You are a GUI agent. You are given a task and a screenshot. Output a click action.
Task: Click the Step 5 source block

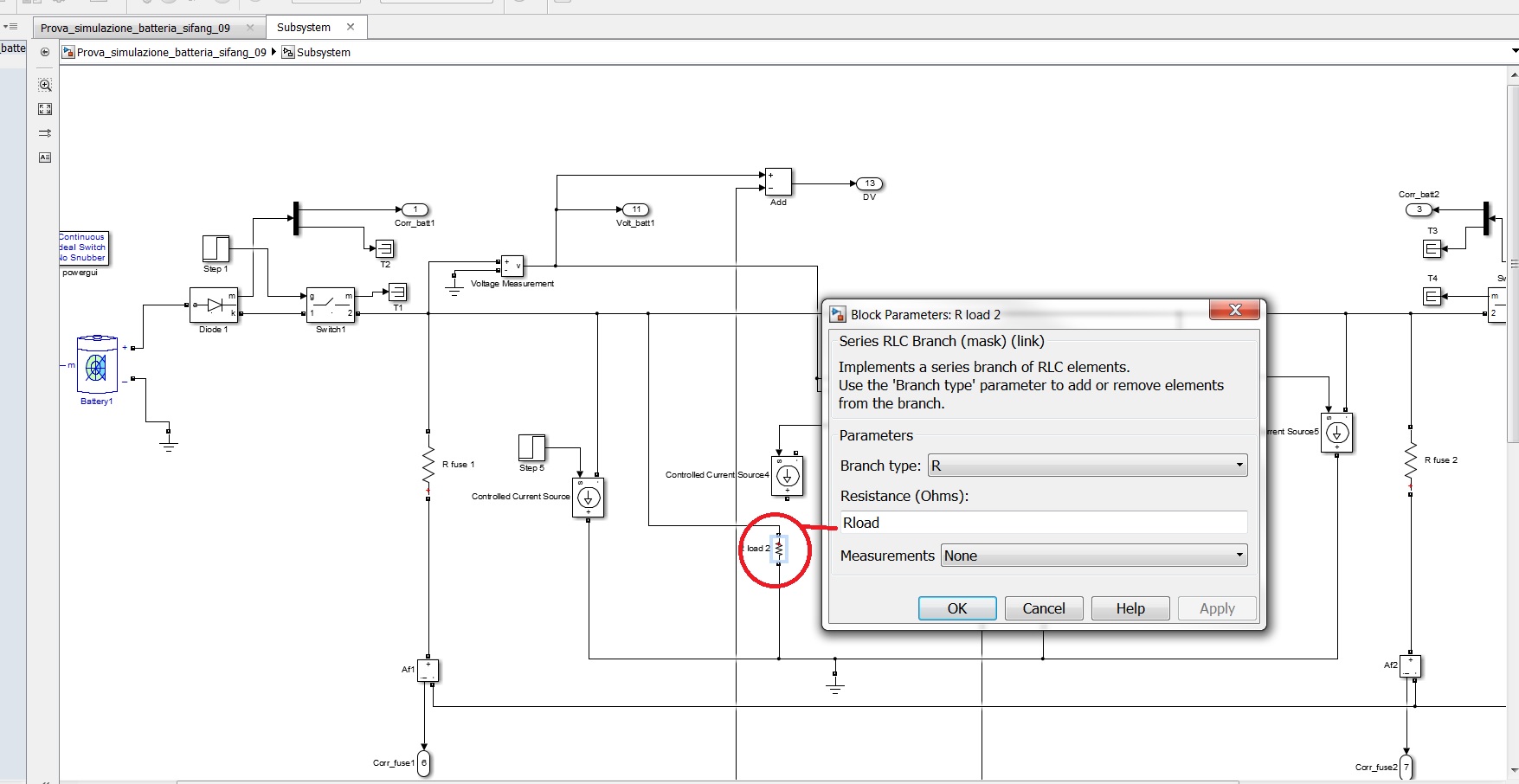(531, 447)
